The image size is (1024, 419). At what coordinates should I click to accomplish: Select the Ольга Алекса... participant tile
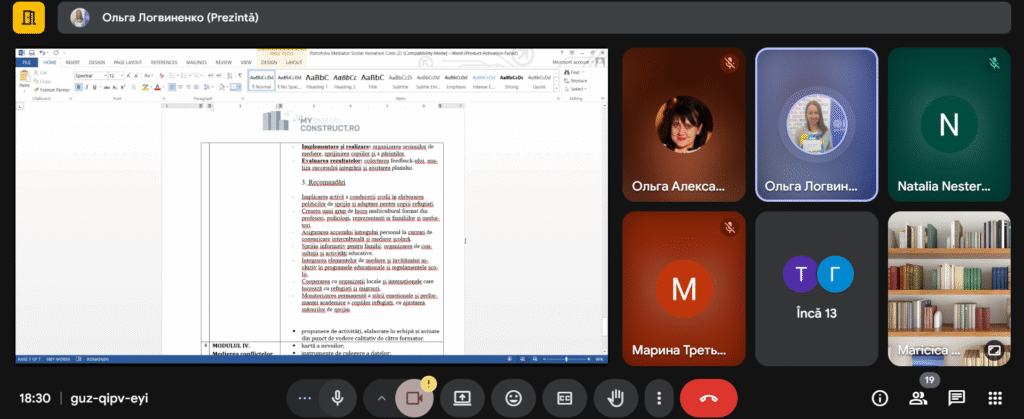coord(684,124)
